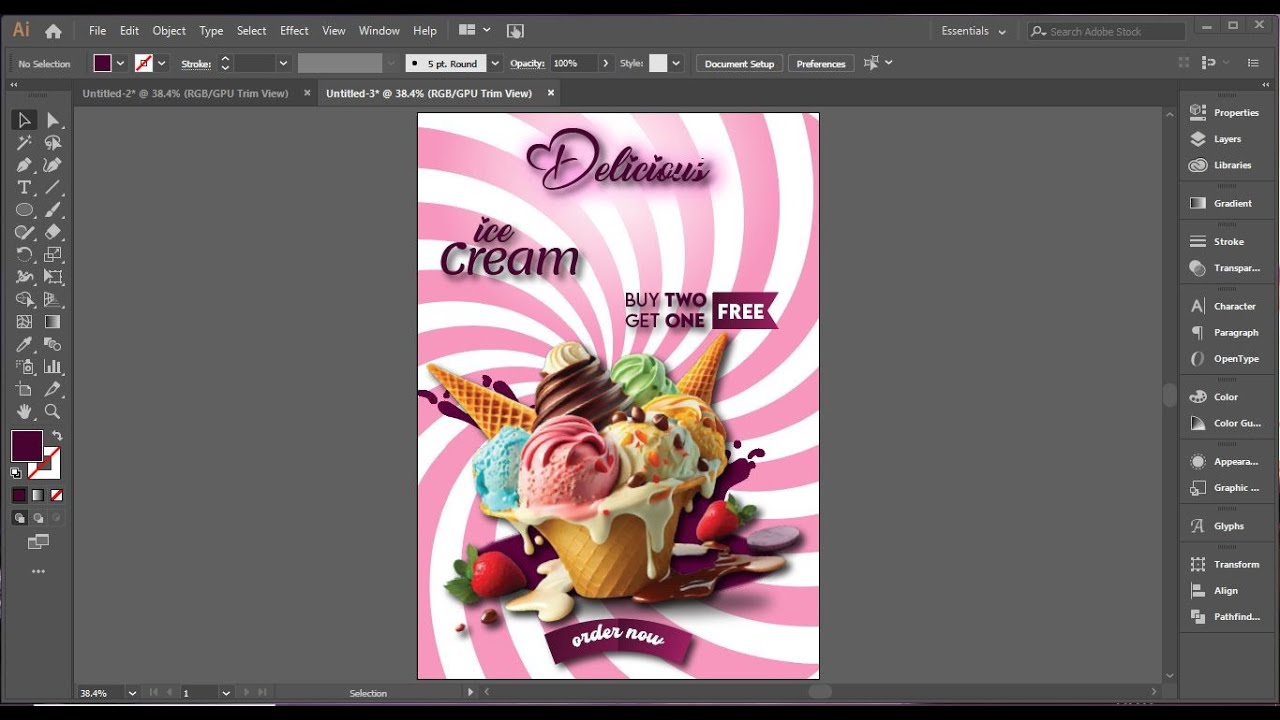This screenshot has width=1280, height=720.
Task: Click the Document Setup button
Action: pos(739,63)
